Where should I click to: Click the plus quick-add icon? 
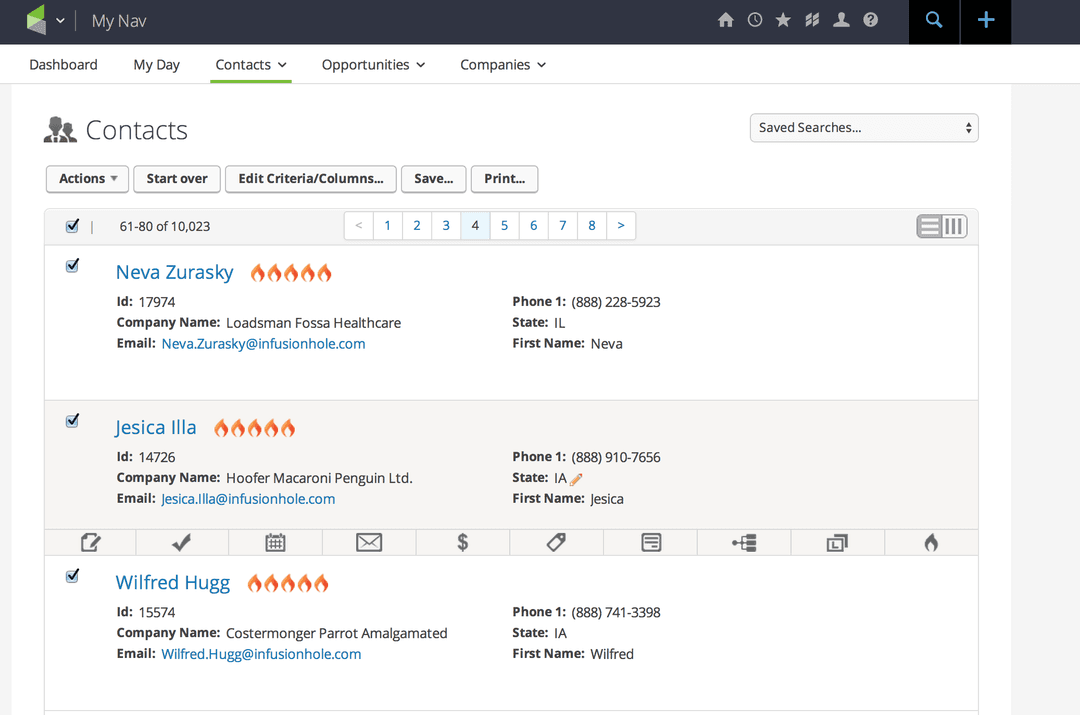point(986,20)
